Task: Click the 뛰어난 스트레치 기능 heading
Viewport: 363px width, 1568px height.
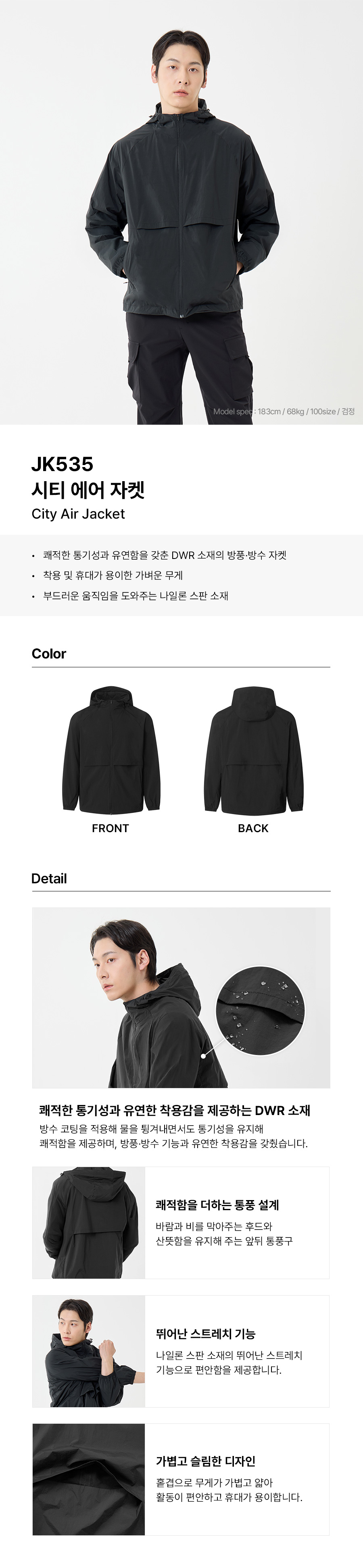Action: click(206, 1333)
